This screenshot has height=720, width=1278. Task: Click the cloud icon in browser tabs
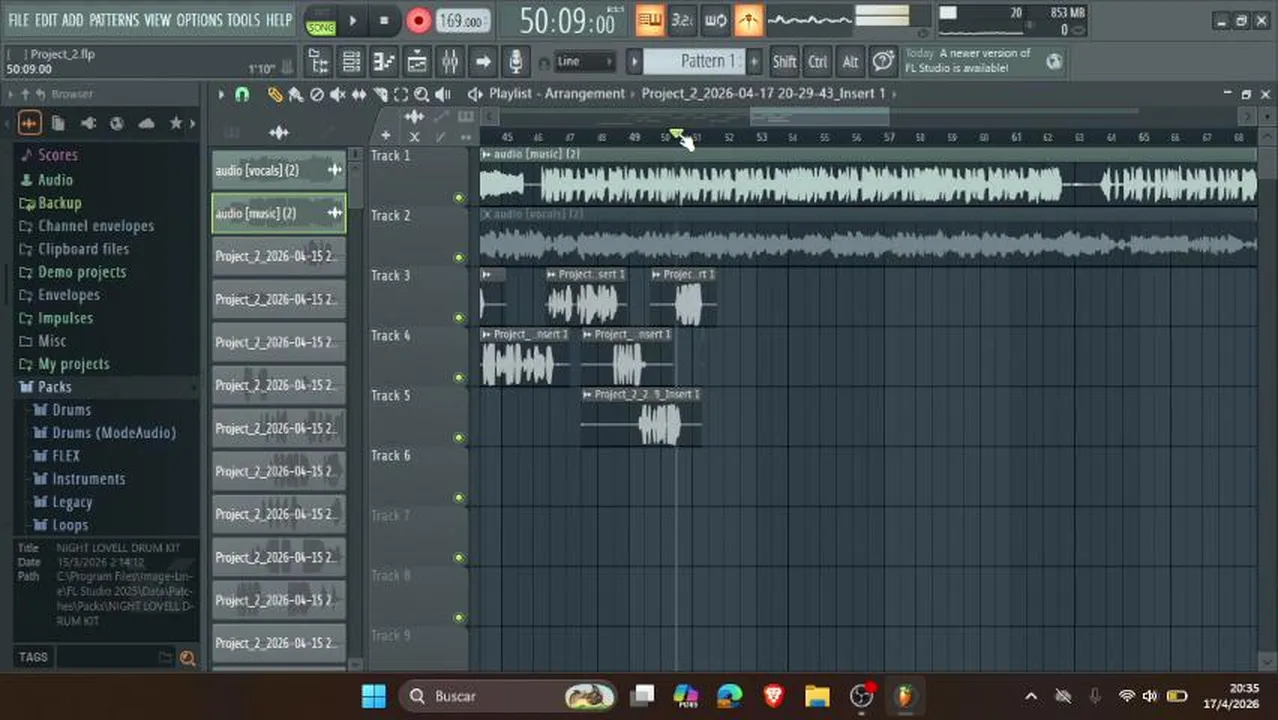[x=147, y=123]
